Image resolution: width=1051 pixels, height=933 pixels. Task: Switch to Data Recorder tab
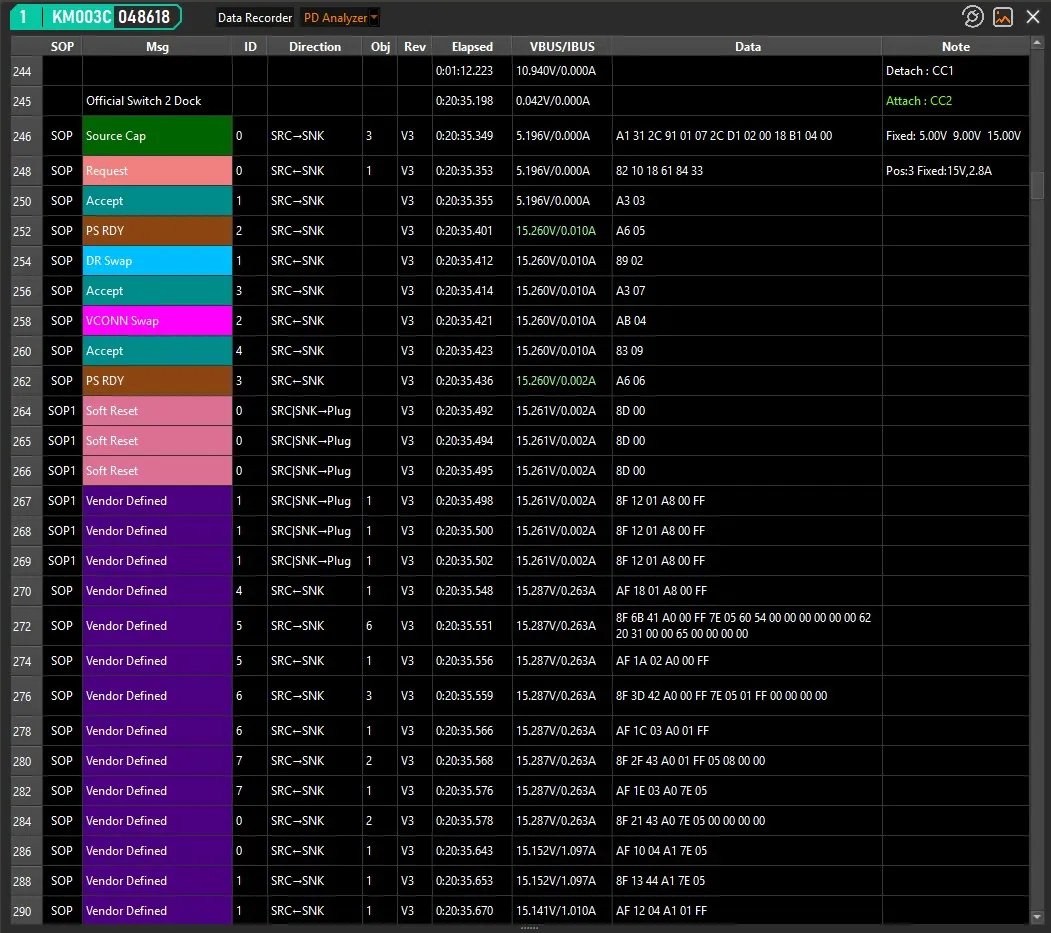[x=255, y=18]
